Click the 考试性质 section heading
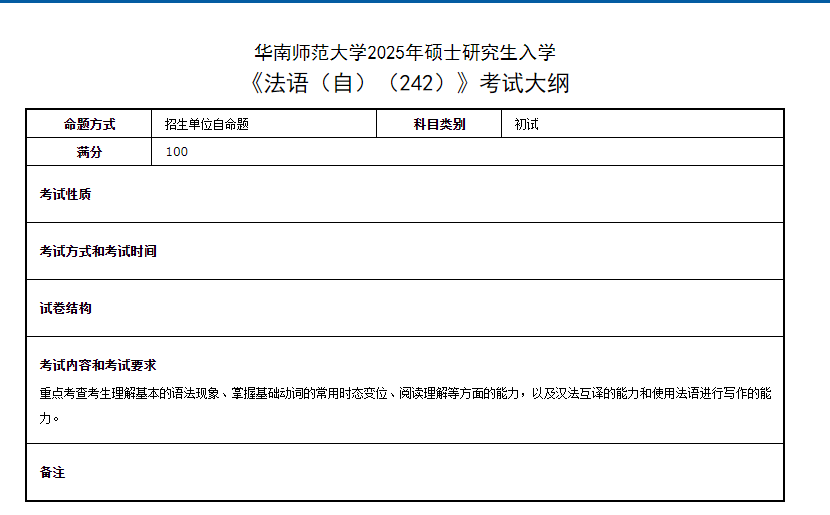 point(65,194)
